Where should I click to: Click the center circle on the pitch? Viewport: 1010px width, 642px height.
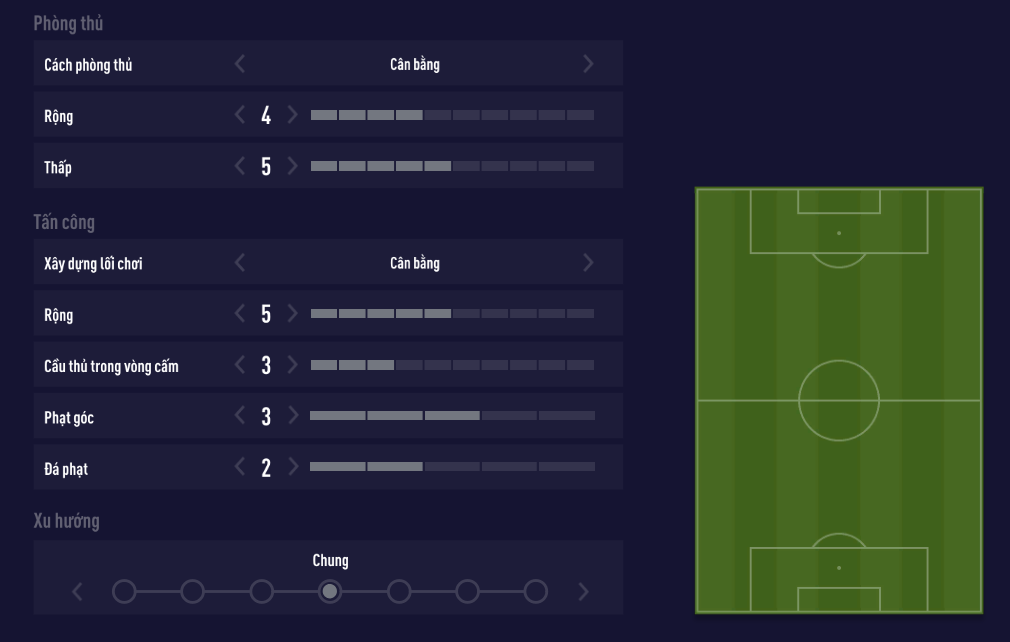[839, 401]
